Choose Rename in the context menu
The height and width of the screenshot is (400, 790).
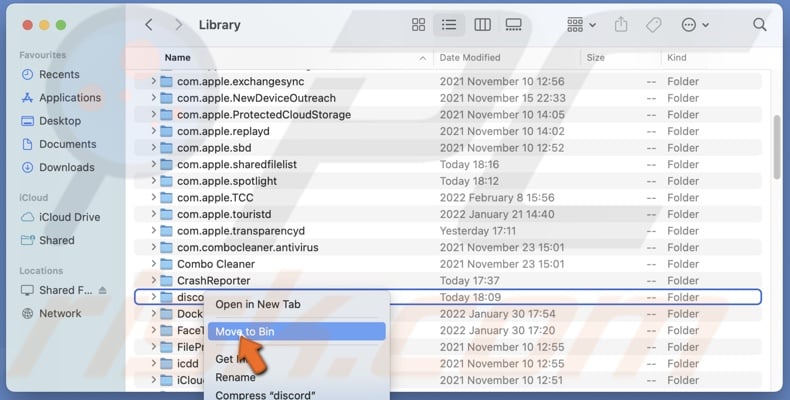(235, 377)
